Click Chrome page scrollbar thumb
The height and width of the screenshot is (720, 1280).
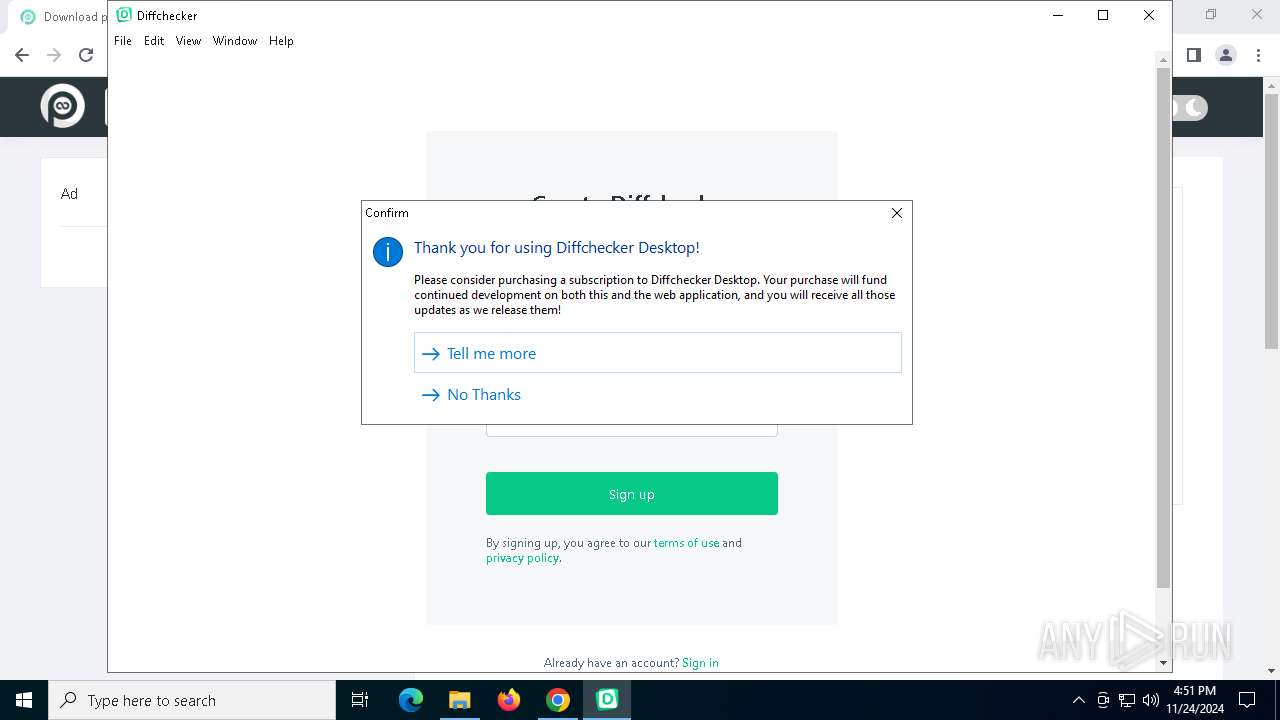1271,222
